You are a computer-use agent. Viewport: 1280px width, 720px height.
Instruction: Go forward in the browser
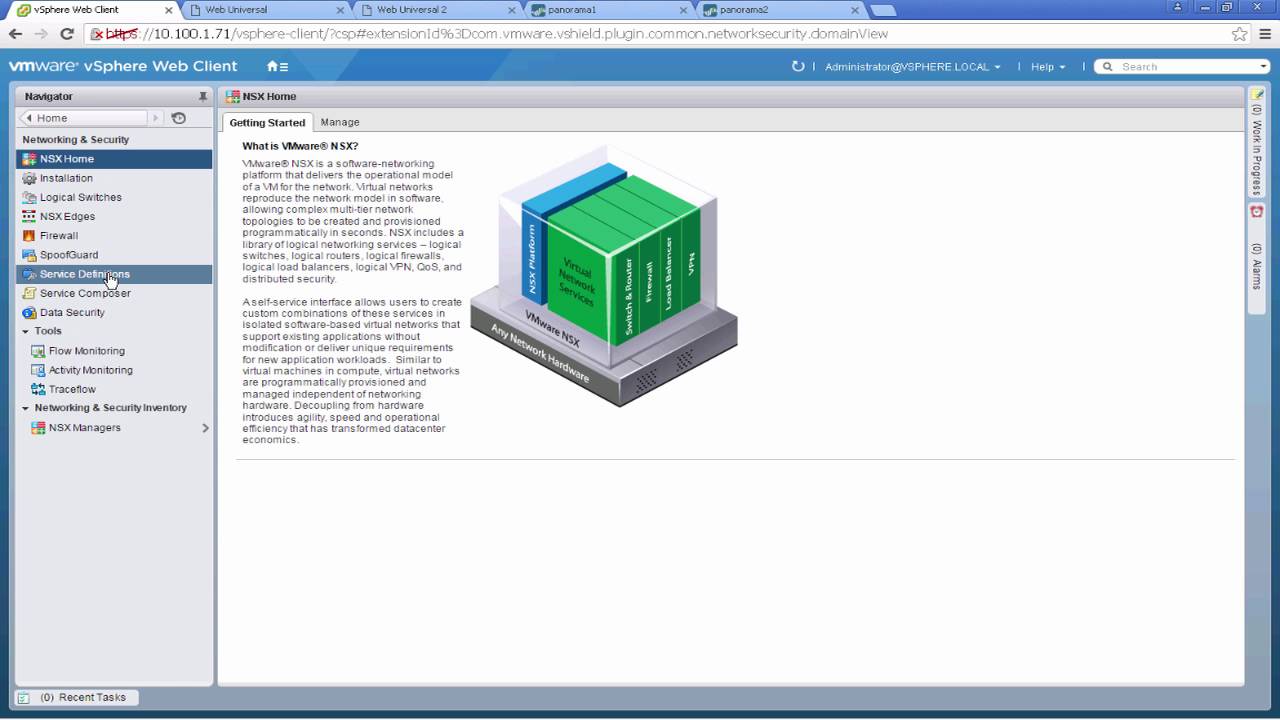41,33
